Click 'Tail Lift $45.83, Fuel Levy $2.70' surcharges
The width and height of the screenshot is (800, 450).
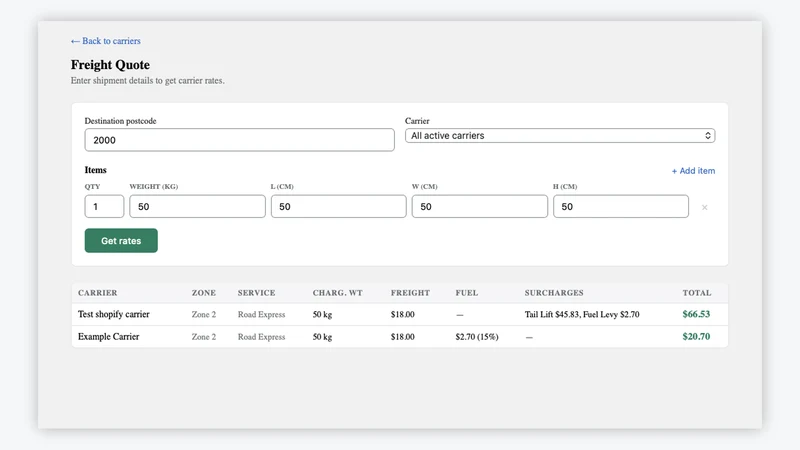582,314
